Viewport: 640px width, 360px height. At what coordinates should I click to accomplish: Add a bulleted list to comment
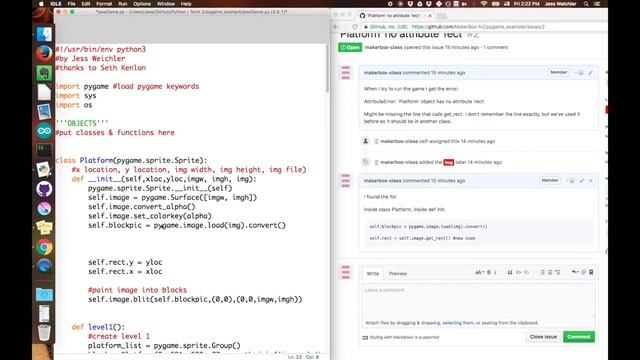[542, 272]
